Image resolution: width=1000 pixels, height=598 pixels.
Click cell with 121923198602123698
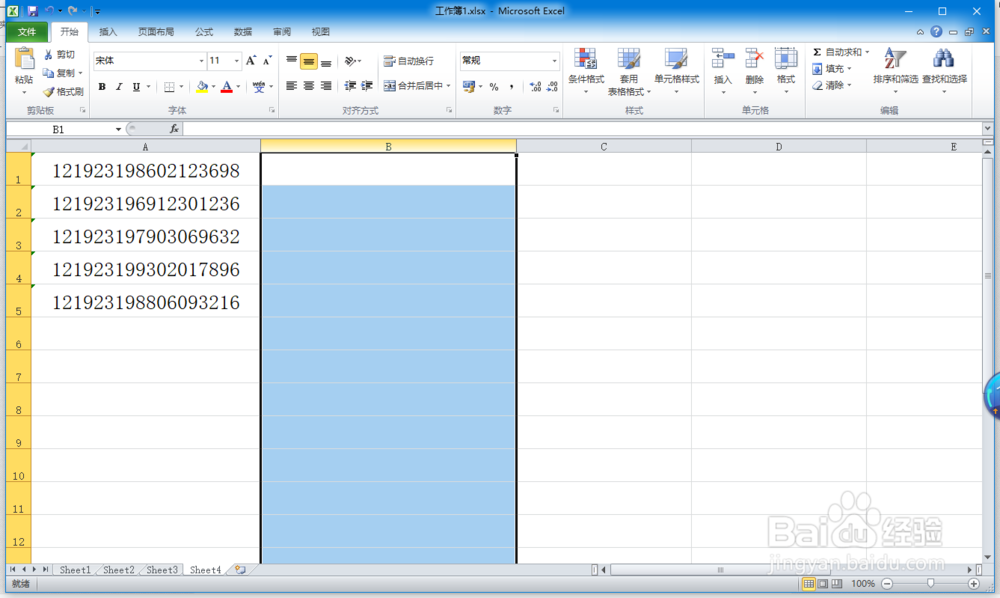coord(145,171)
